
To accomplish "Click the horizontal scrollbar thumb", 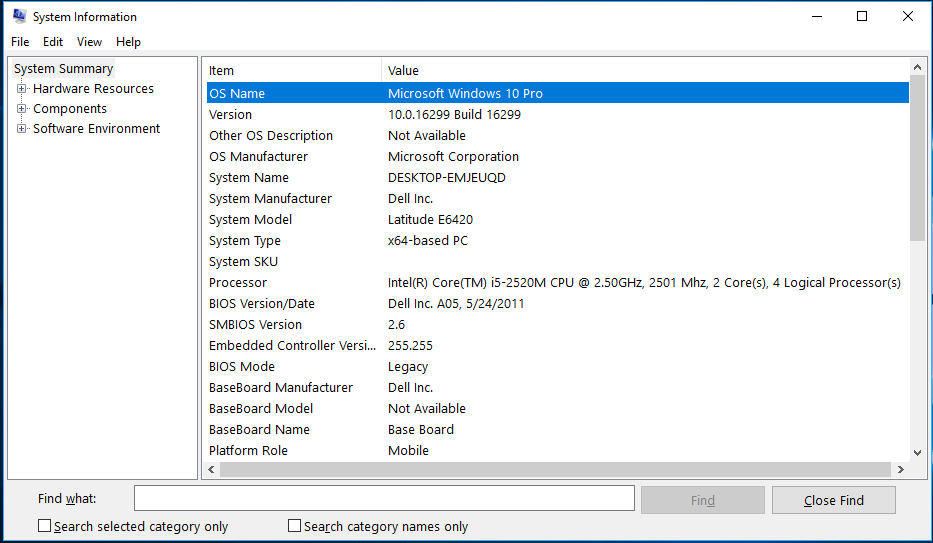I will point(555,469).
